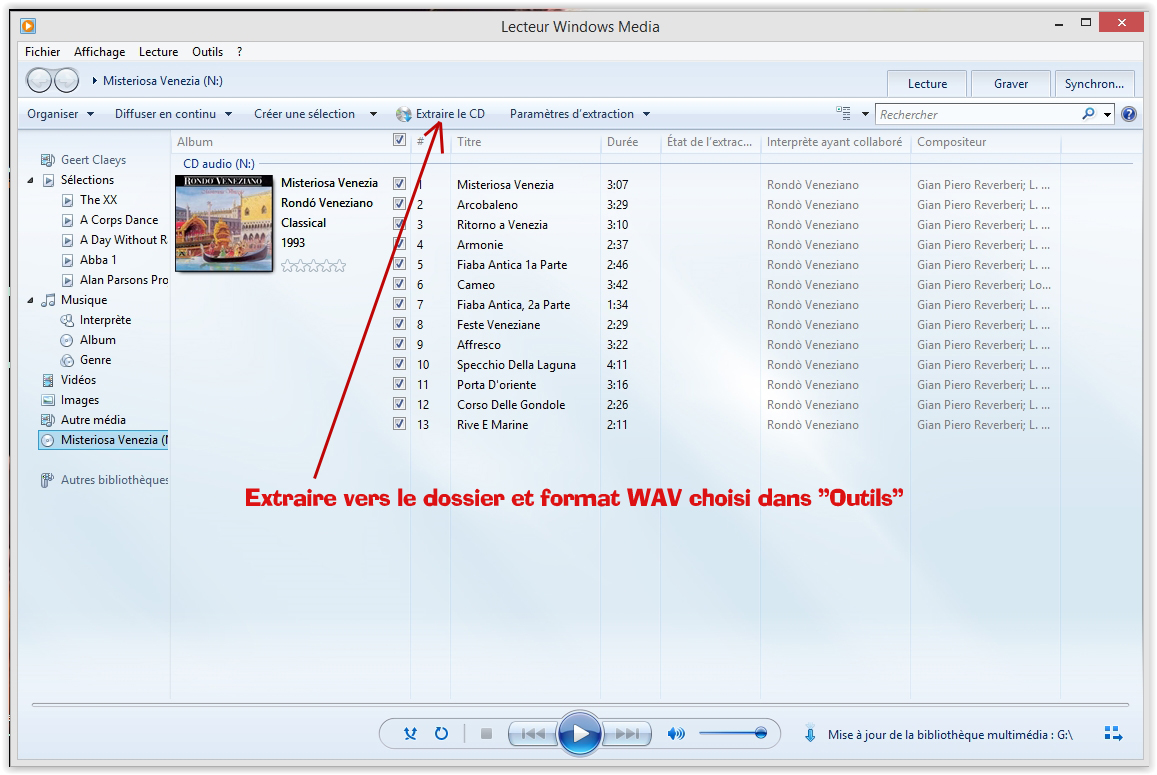
Task: Click the Windows Media Player title icon
Action: (28, 26)
